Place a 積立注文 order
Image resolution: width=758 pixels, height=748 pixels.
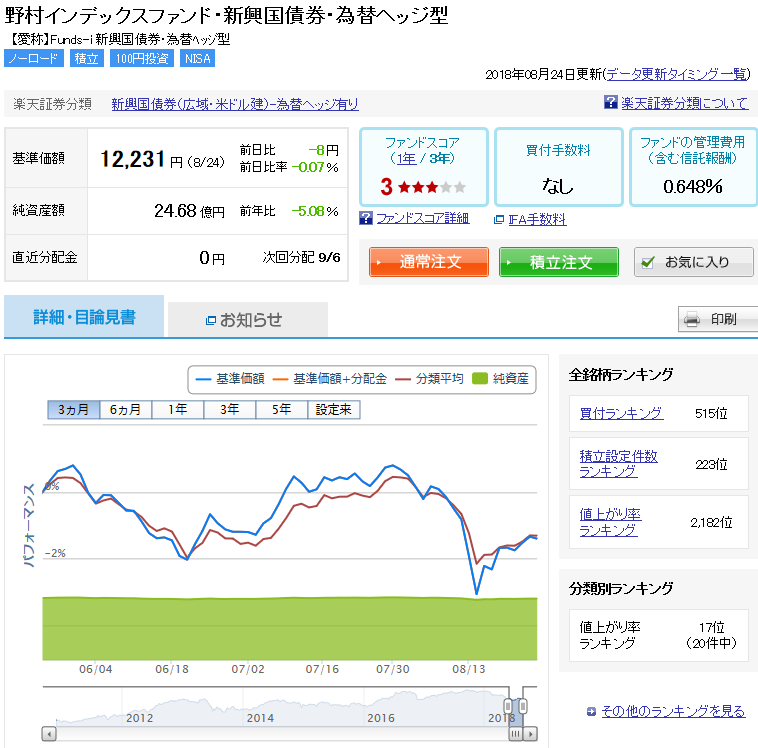point(559,262)
